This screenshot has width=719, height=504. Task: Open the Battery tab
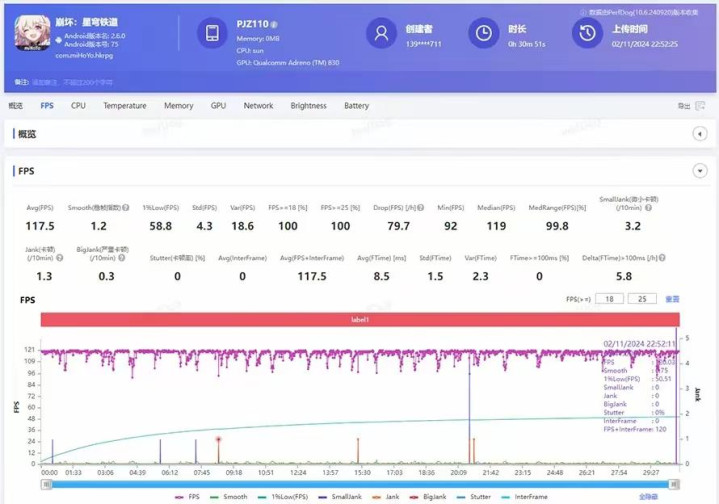click(356, 106)
